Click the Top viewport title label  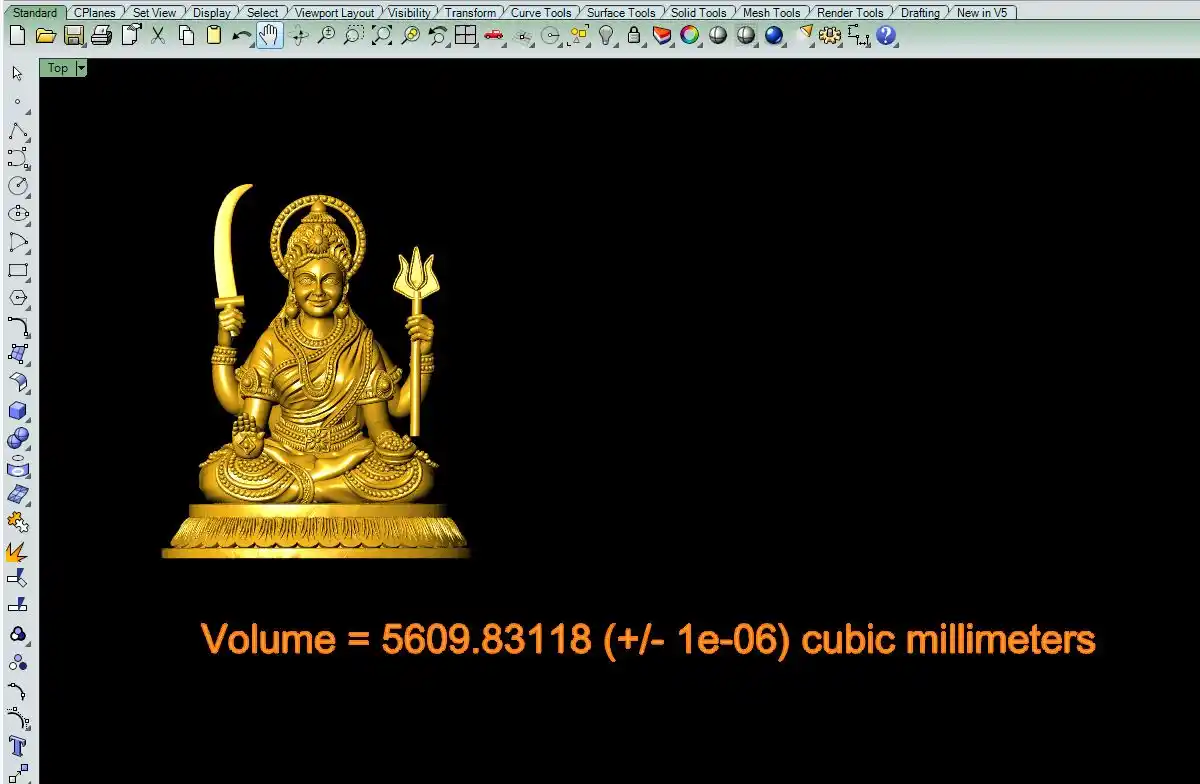(x=58, y=68)
